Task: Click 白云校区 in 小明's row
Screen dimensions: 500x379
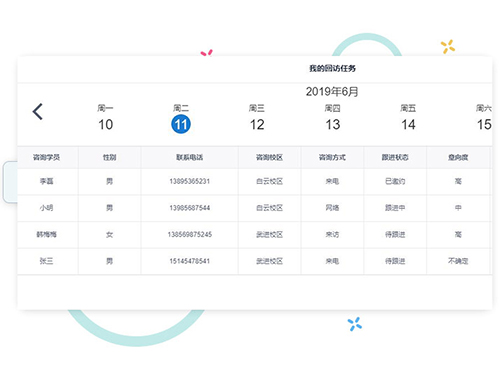Action: (x=269, y=208)
